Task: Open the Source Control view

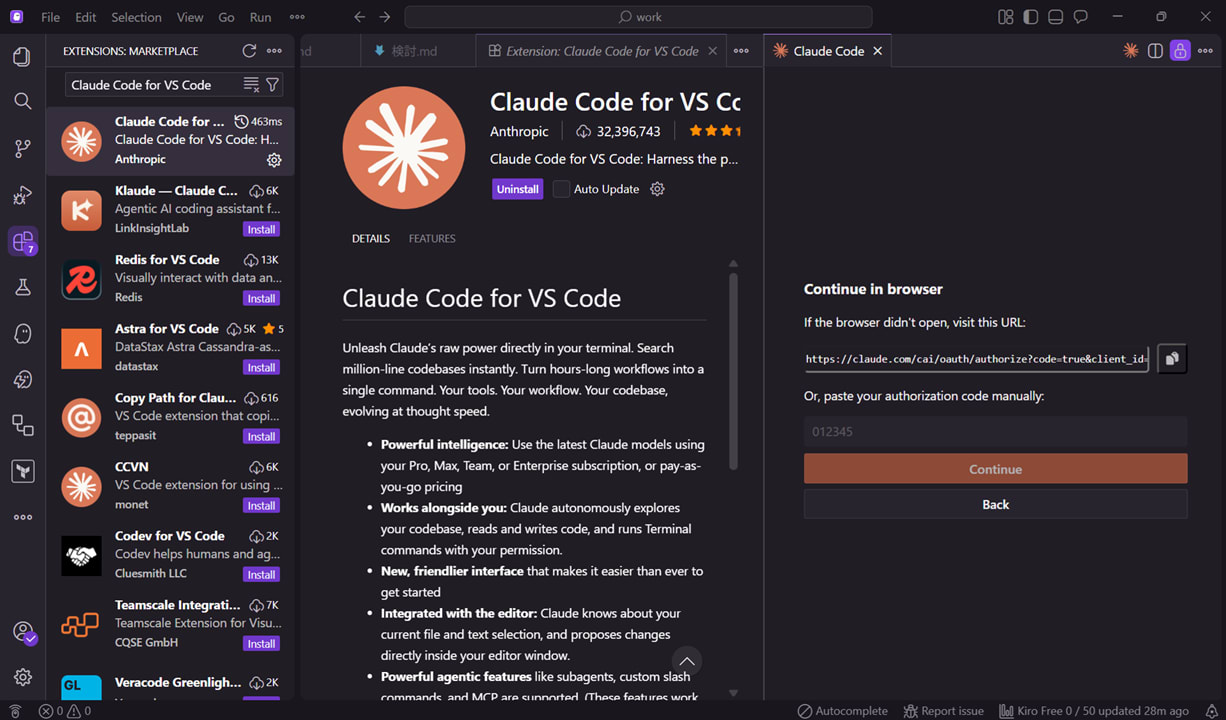Action: [22, 148]
